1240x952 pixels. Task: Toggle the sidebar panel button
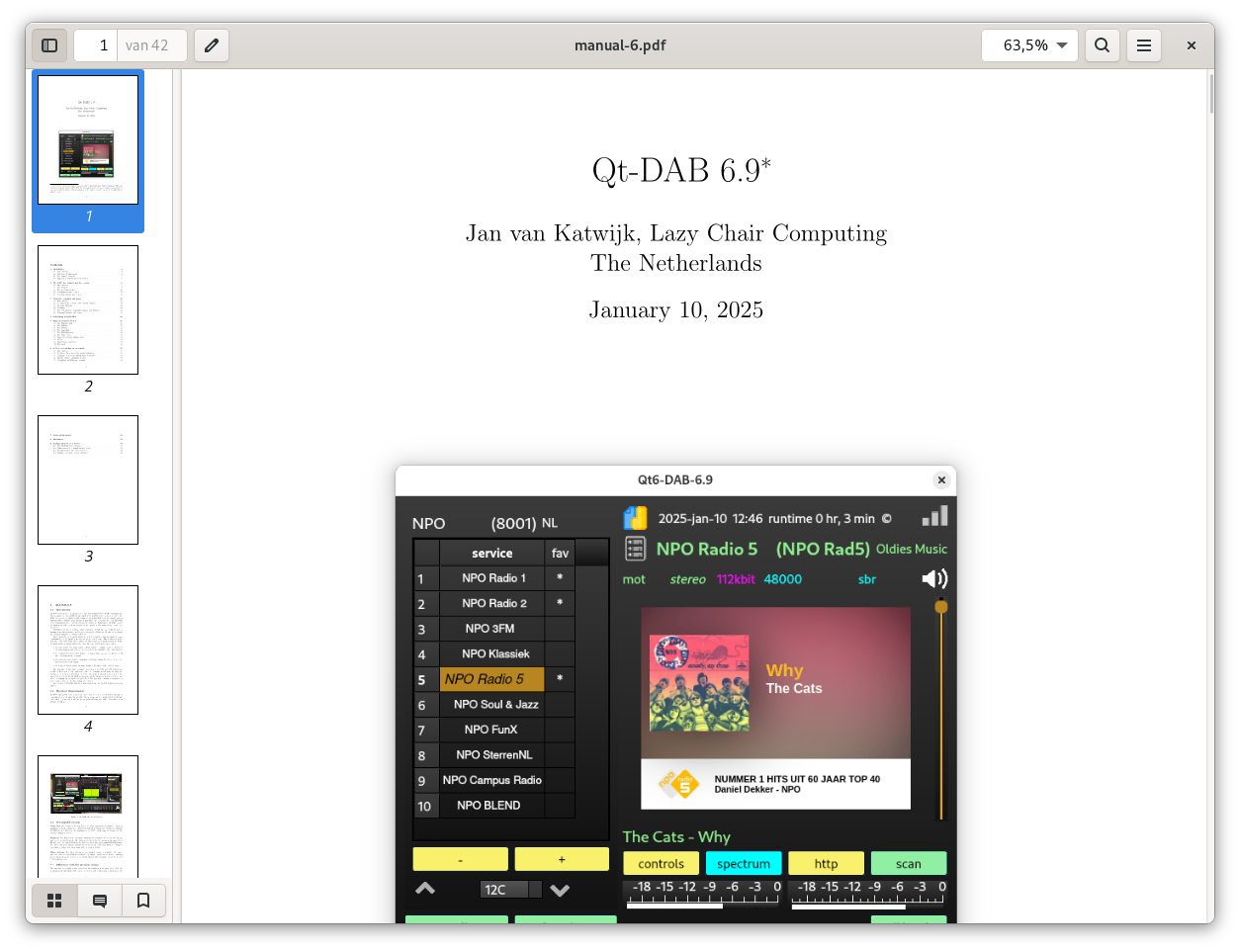click(49, 45)
